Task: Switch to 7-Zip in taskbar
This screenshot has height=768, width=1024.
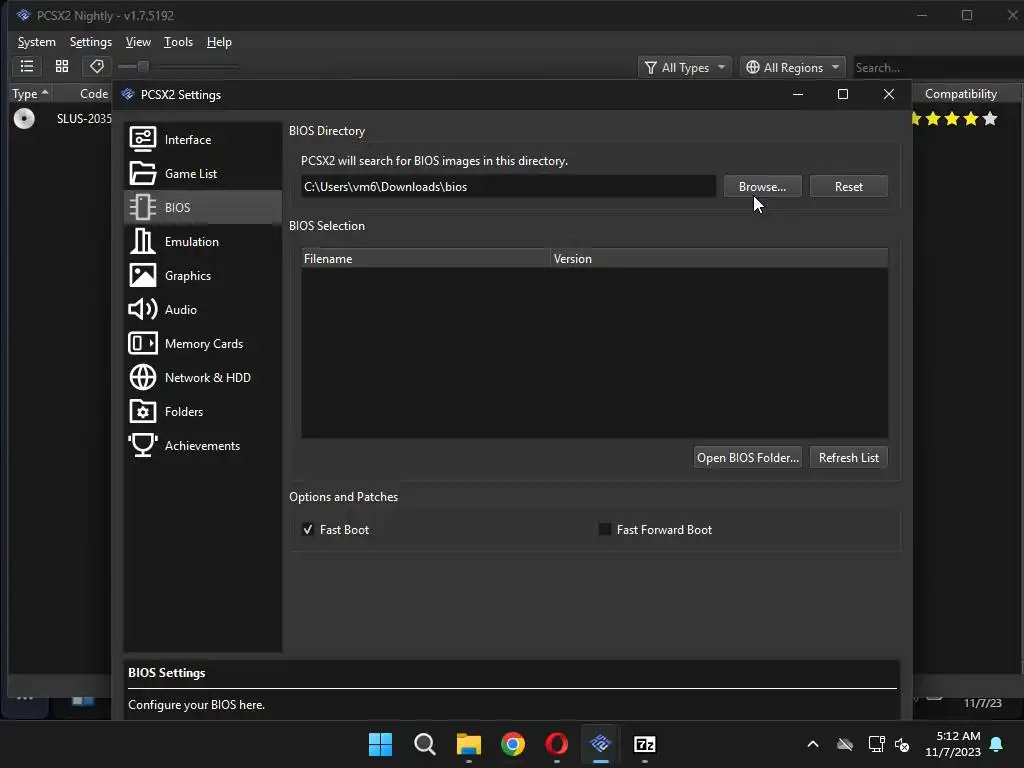Action: 645,744
